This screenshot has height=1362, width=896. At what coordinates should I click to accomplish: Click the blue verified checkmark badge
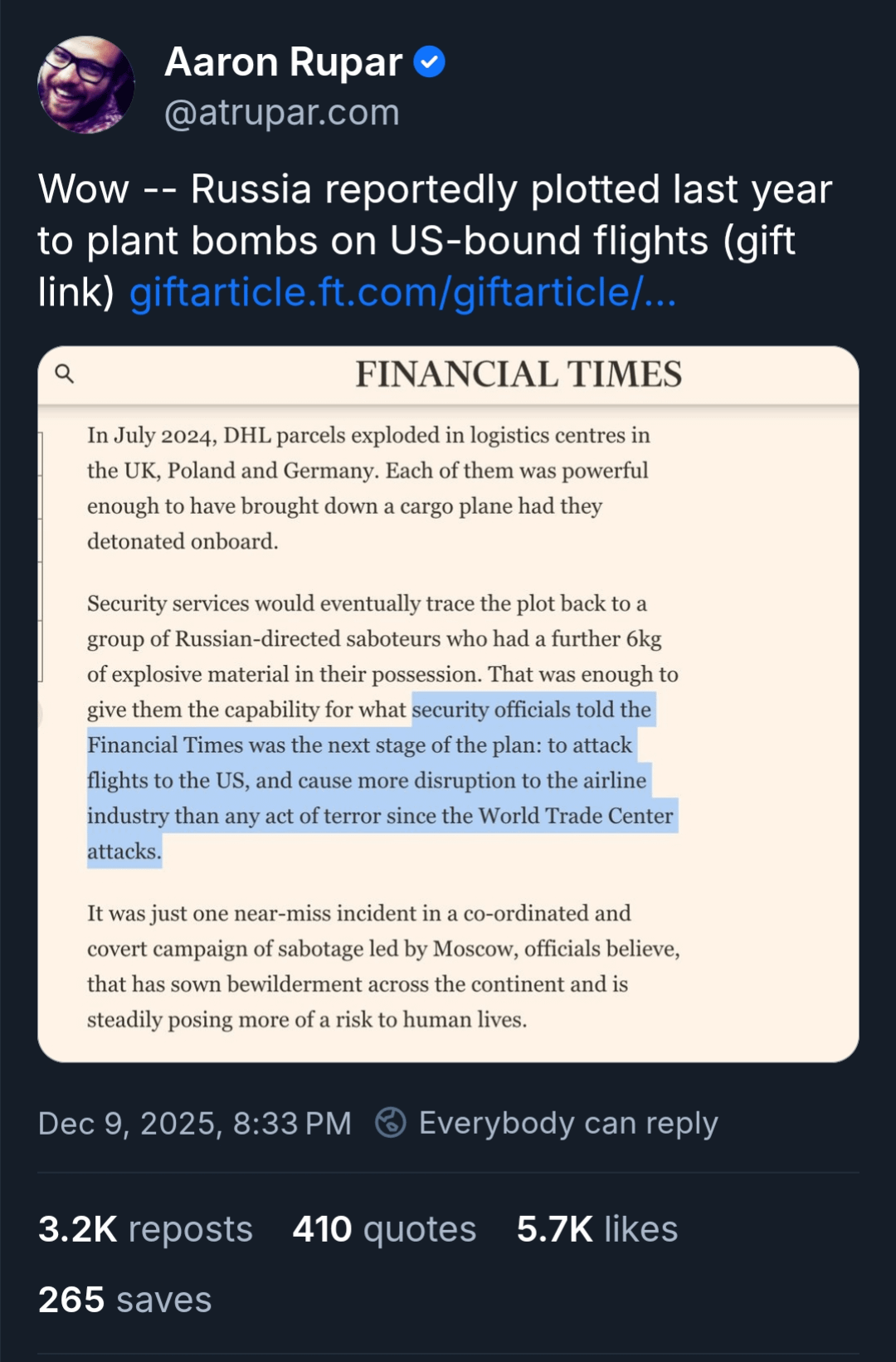tap(429, 62)
